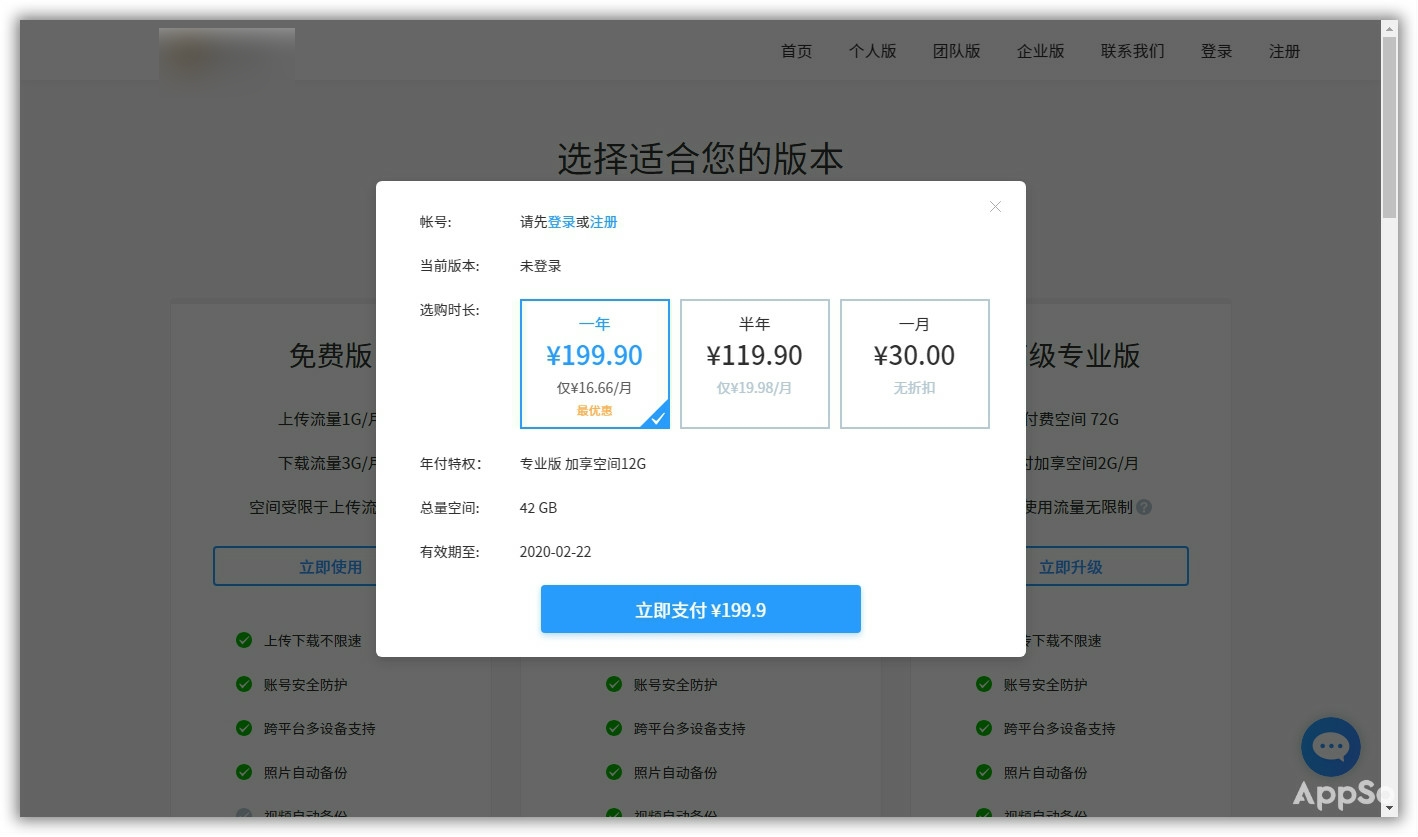The height and width of the screenshot is (837, 1418).
Task: Click the 立即升级 upgrade button
Action: [x=1107, y=566]
